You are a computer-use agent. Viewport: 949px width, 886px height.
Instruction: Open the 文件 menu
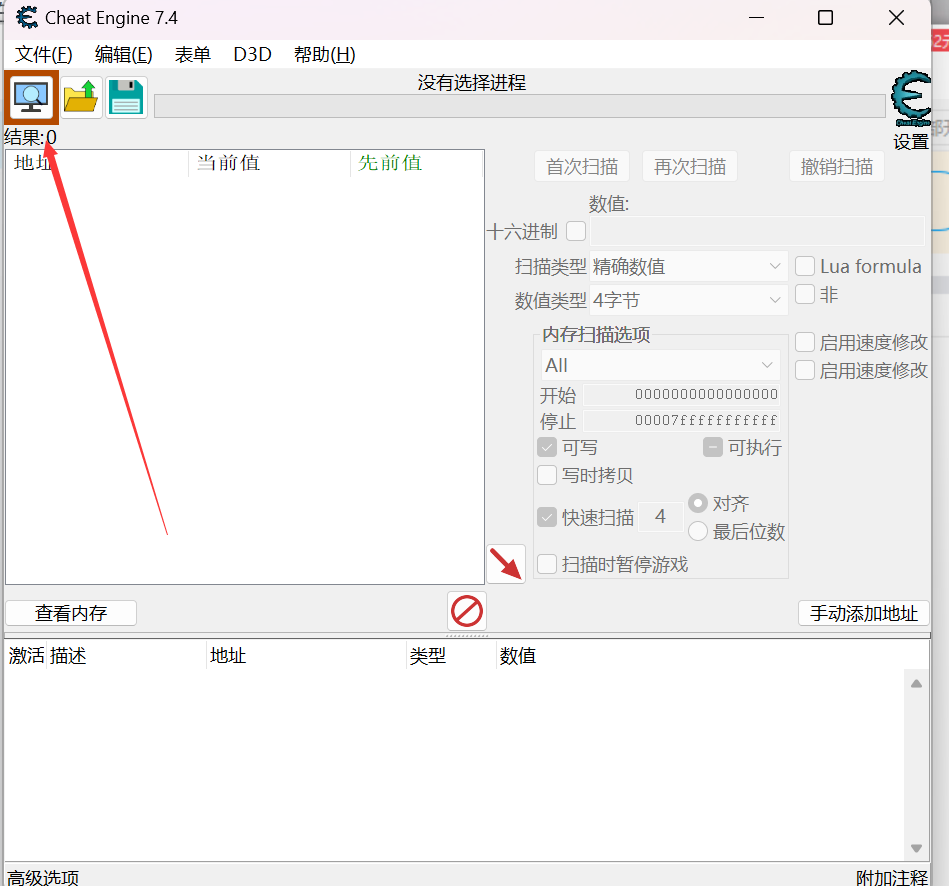point(42,54)
